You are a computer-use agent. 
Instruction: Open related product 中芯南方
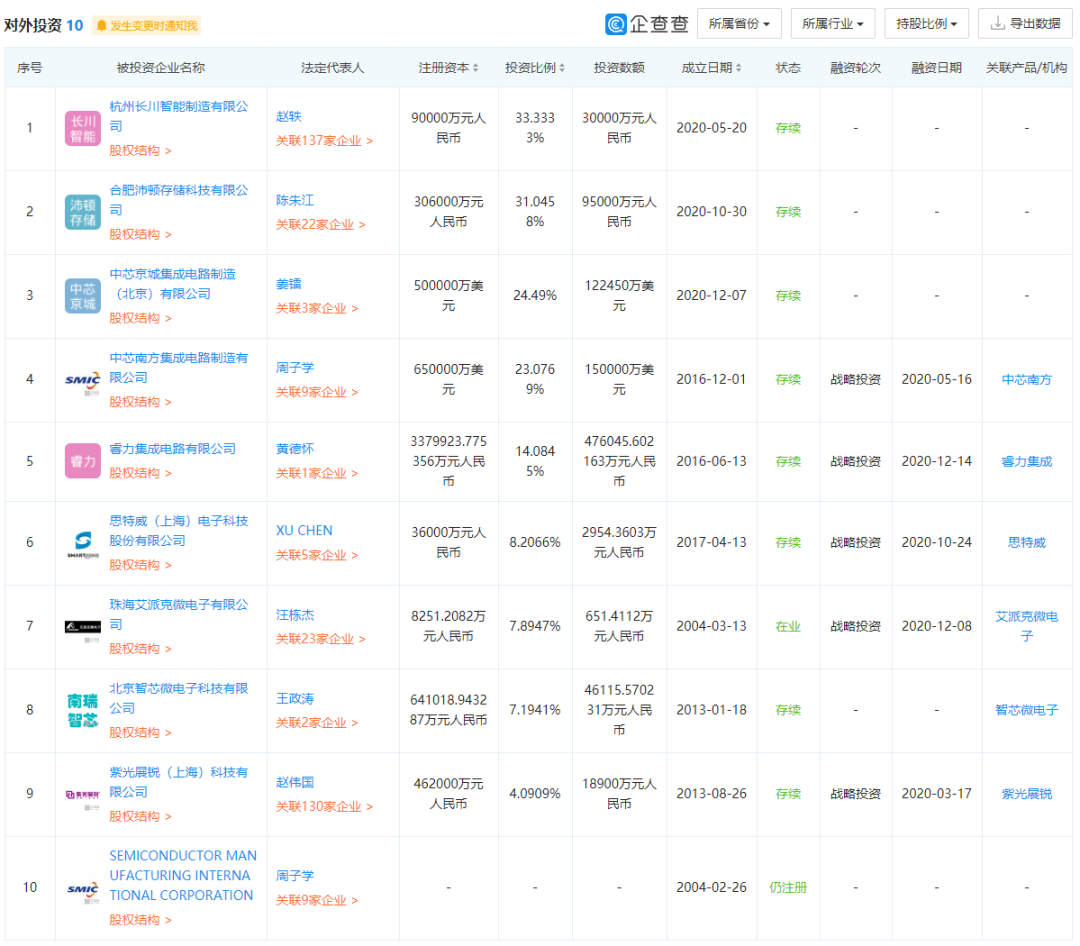tap(1026, 380)
